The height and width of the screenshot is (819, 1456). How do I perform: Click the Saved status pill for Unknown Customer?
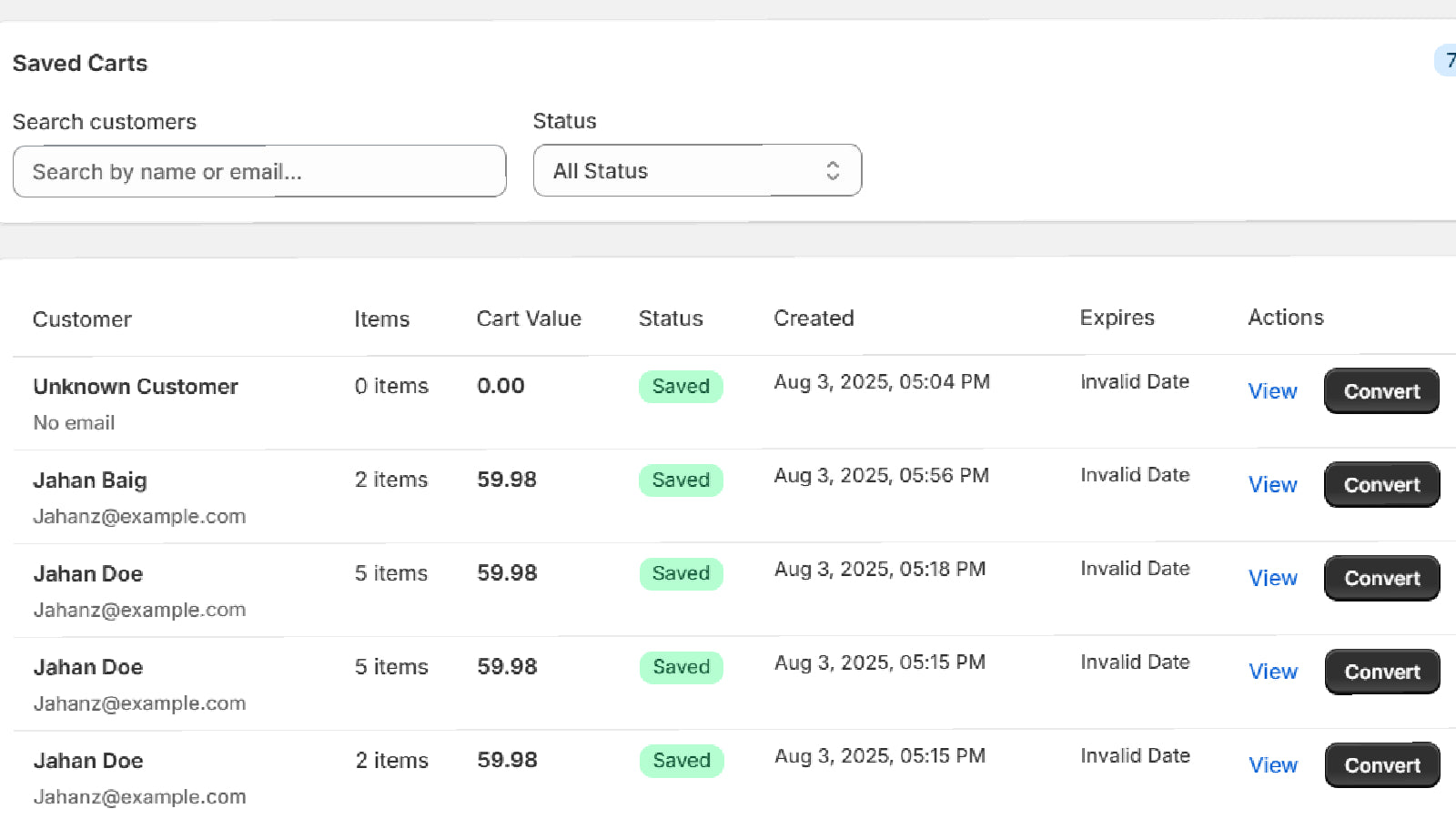pyautogui.click(x=681, y=386)
